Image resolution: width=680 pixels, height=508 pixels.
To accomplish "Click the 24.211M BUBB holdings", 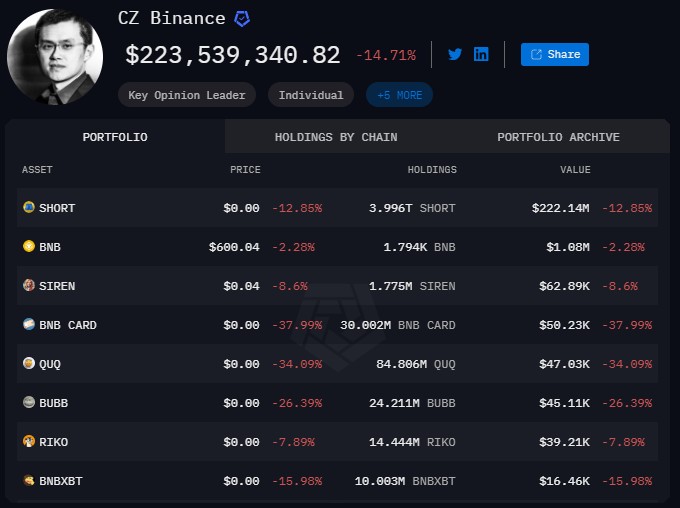I will click(x=412, y=403).
